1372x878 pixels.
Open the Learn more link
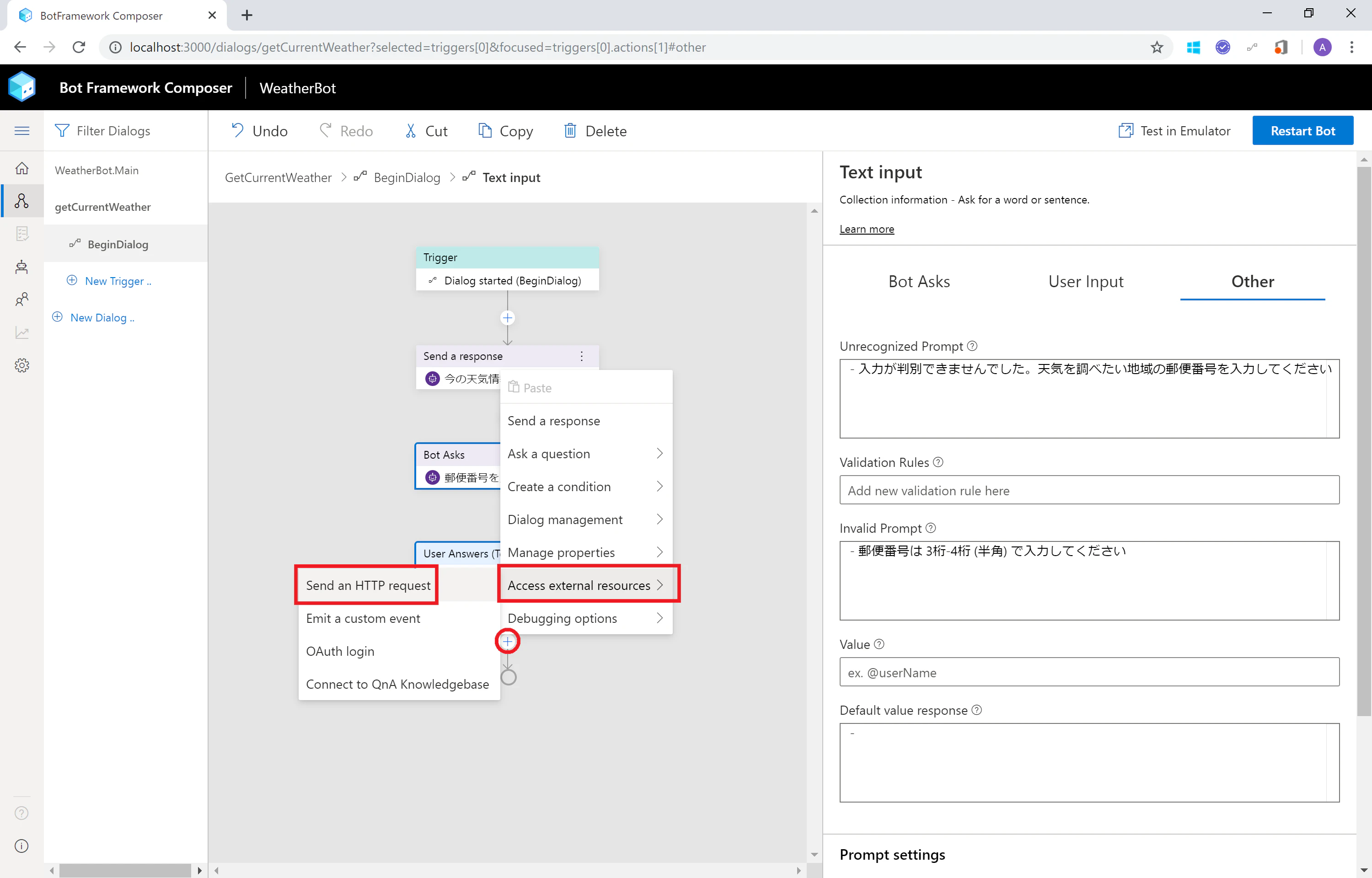pyautogui.click(x=866, y=229)
